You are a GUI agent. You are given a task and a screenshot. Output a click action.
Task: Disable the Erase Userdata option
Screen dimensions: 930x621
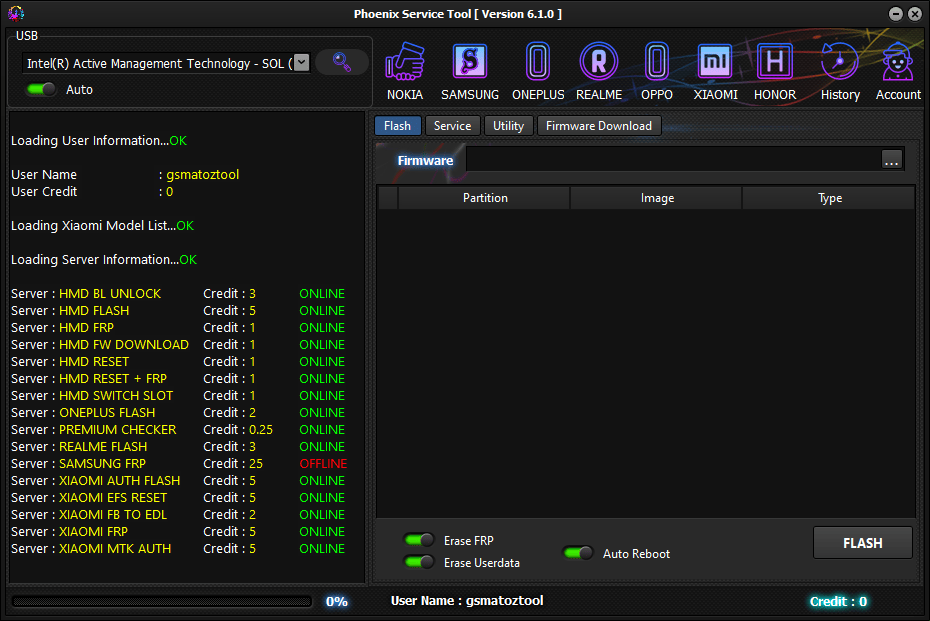(418, 562)
